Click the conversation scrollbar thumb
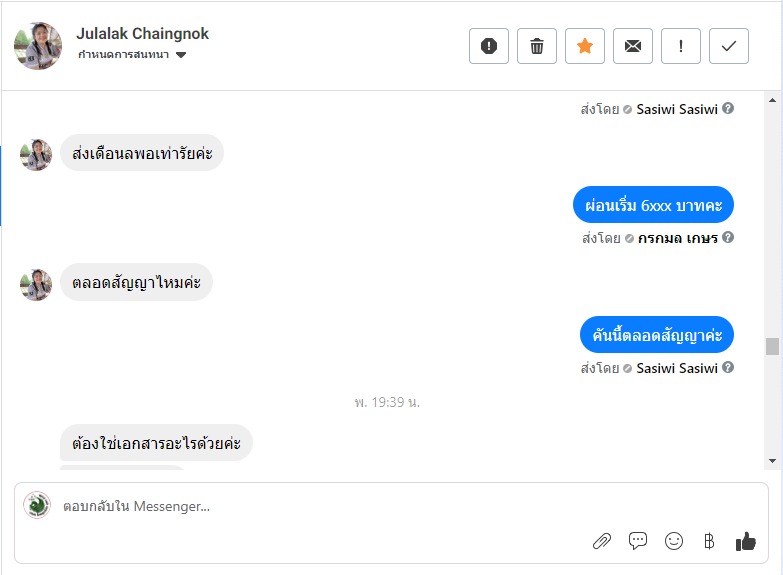 772,346
